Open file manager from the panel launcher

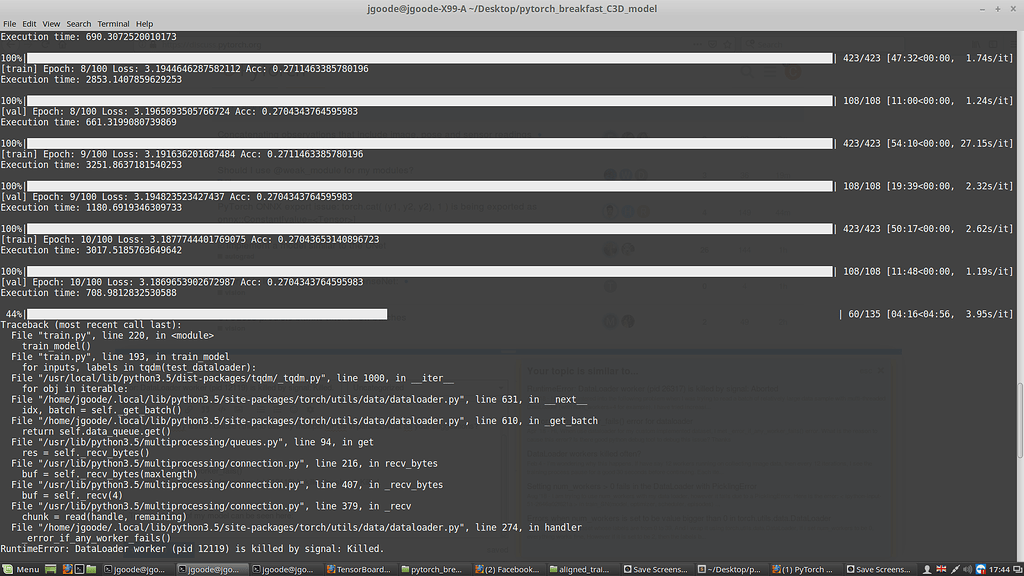pyautogui.click(x=91, y=569)
